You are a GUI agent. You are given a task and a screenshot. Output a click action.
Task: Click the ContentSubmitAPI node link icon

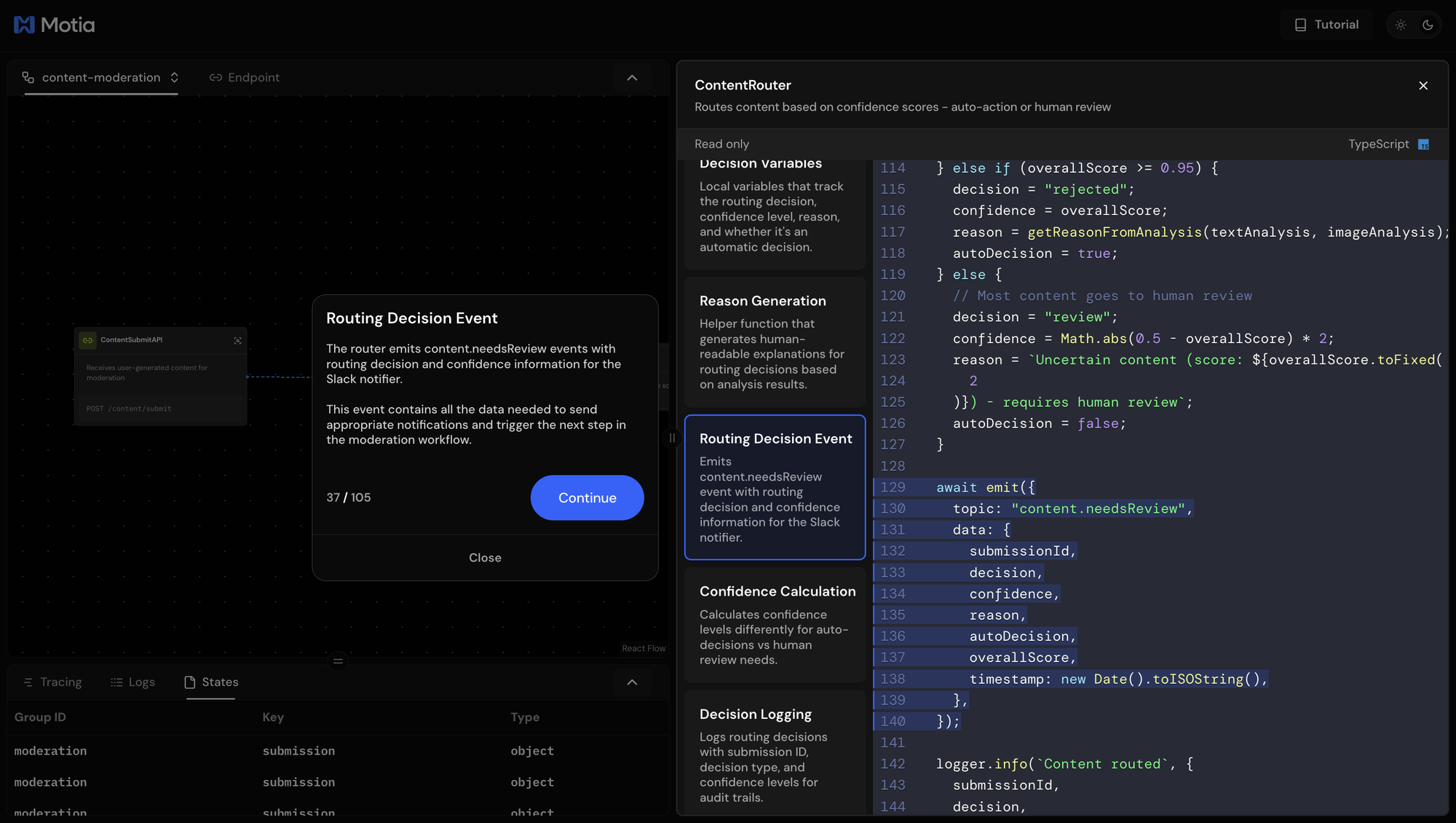point(87,340)
